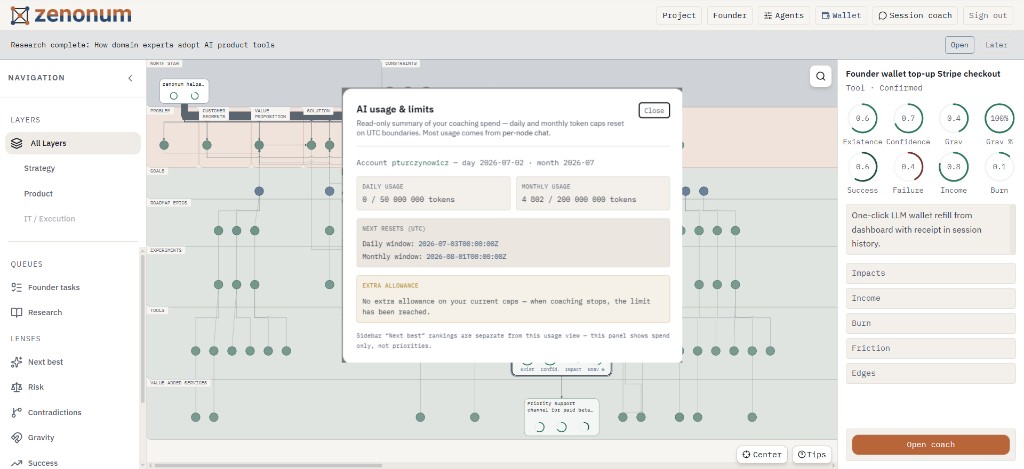Activate the Risk scales lens icon
The height and width of the screenshot is (469, 1024).
pos(17,387)
